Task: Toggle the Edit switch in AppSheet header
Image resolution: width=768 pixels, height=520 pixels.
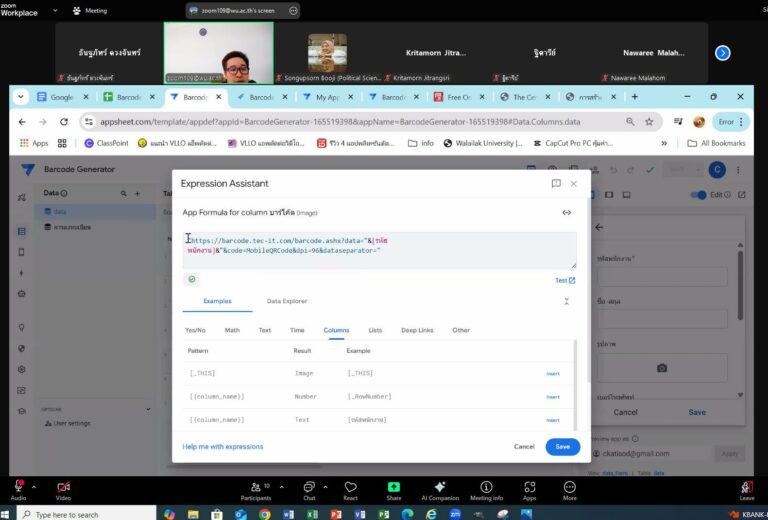Action: pos(699,195)
